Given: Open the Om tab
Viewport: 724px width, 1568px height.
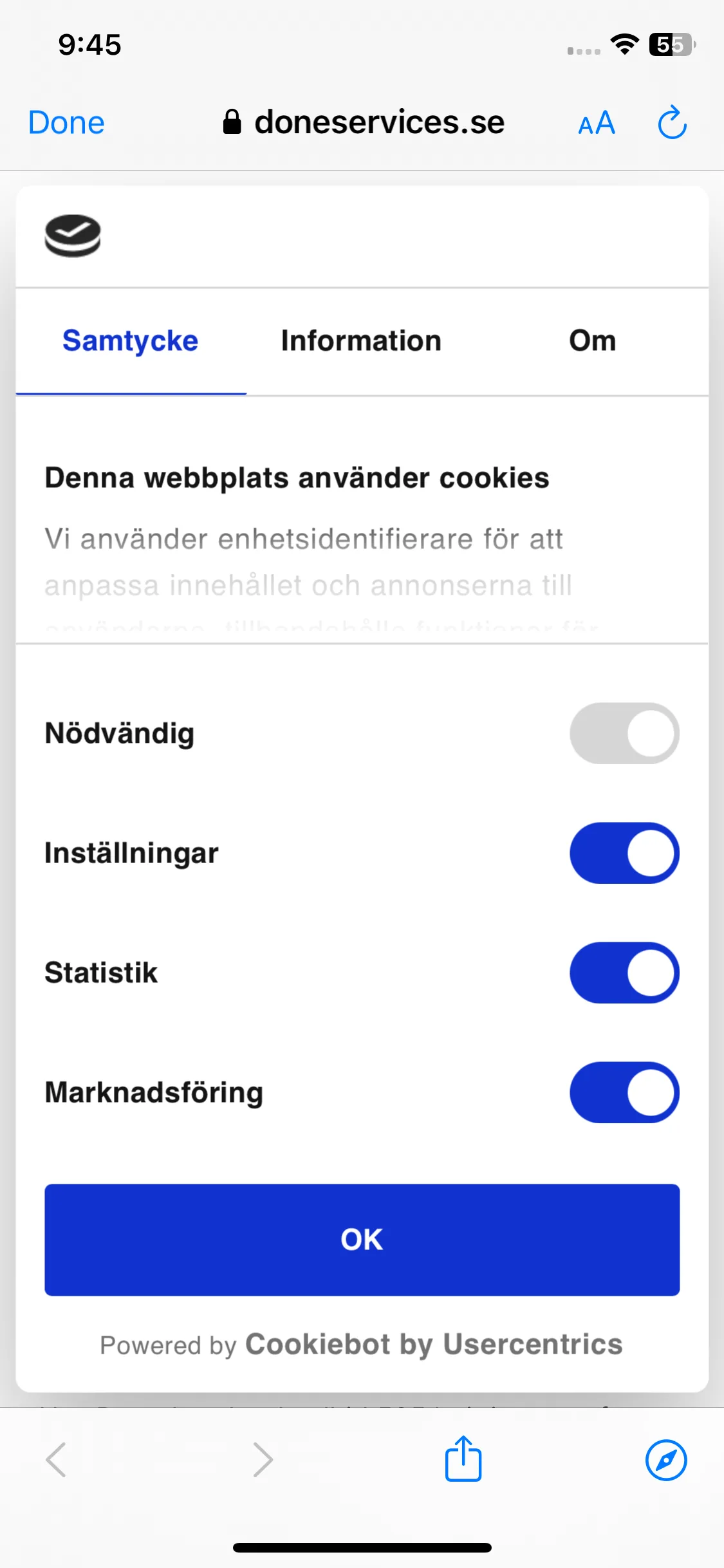Looking at the screenshot, I should (593, 341).
